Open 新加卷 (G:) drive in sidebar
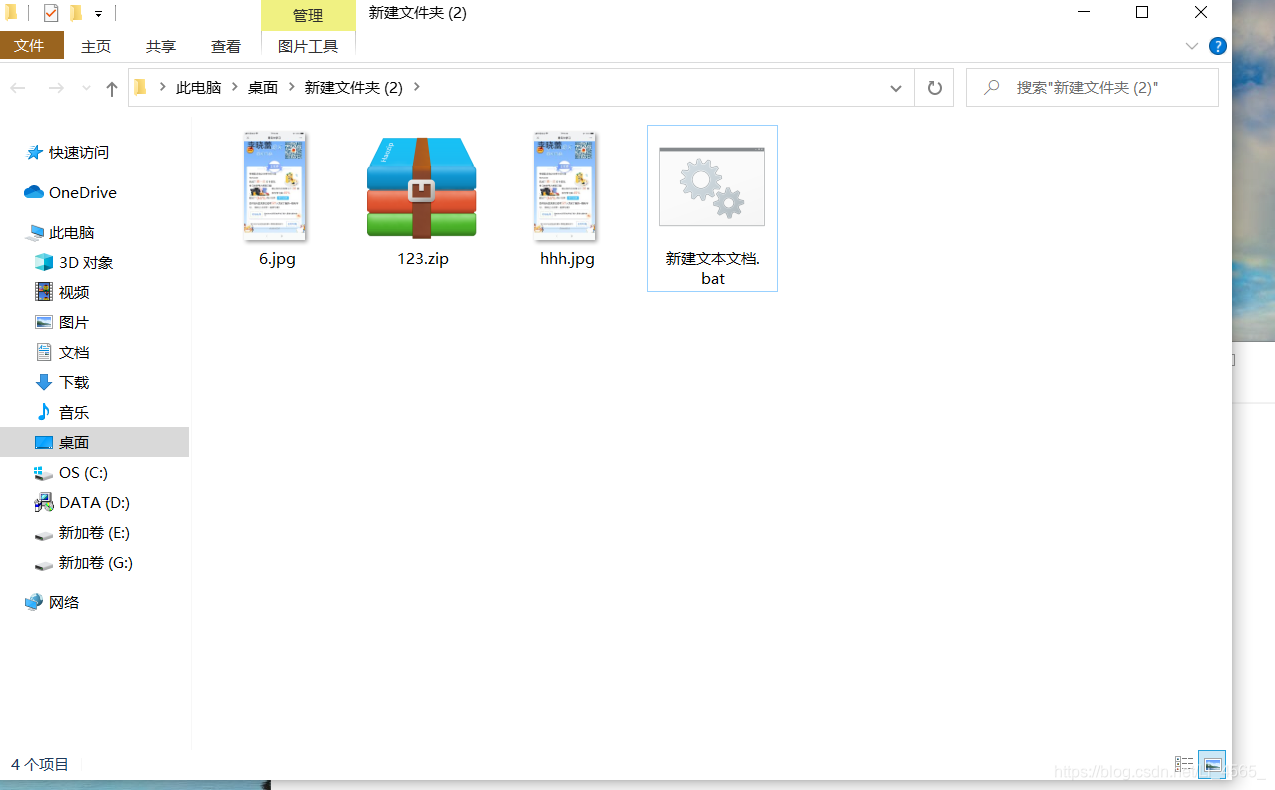Image resolution: width=1275 pixels, height=790 pixels. [95, 562]
